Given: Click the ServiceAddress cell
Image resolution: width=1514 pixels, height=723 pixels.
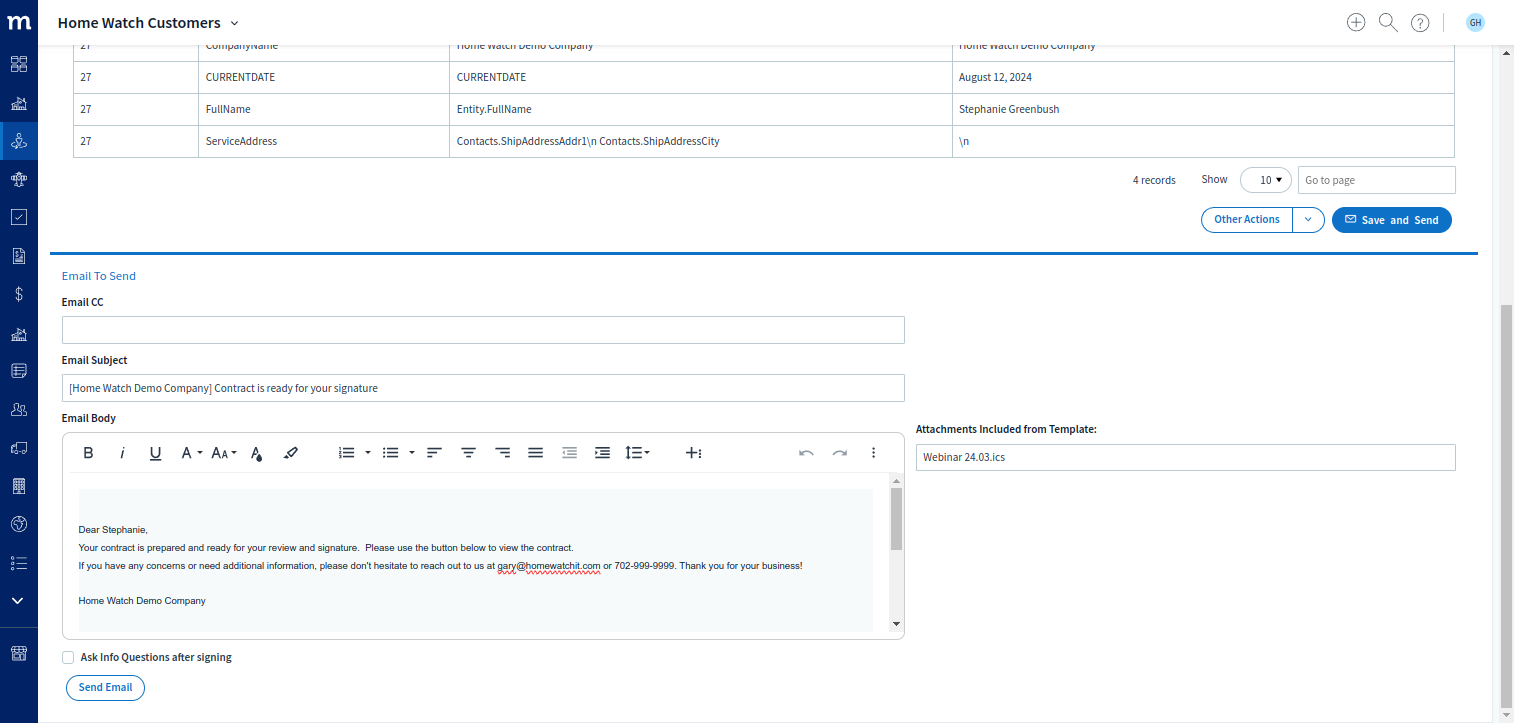Looking at the screenshot, I should point(324,142).
